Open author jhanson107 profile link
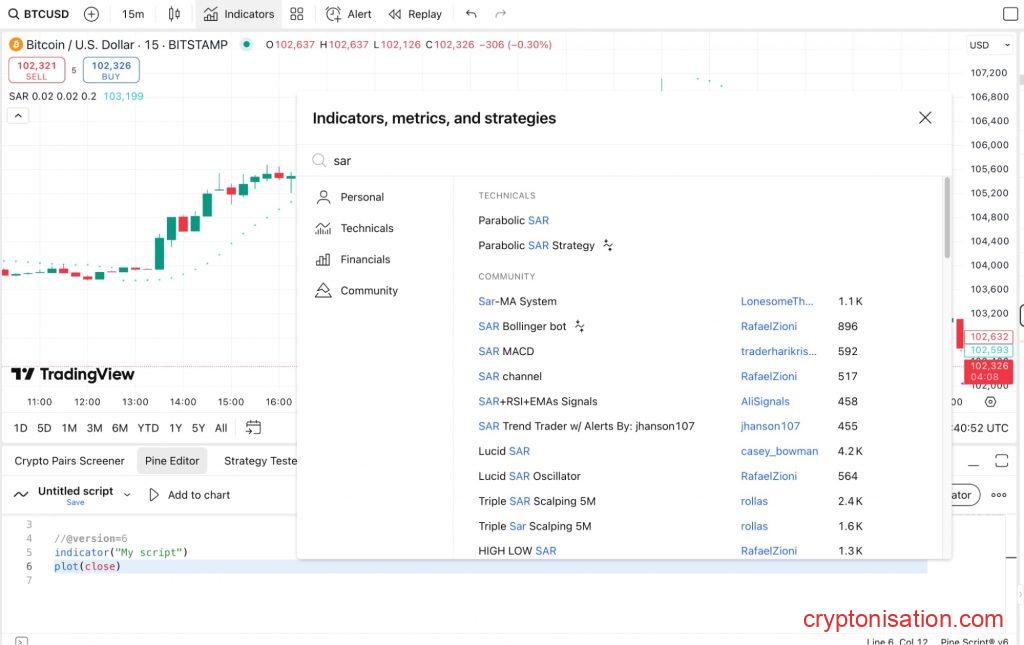The image size is (1024, 645). 770,426
